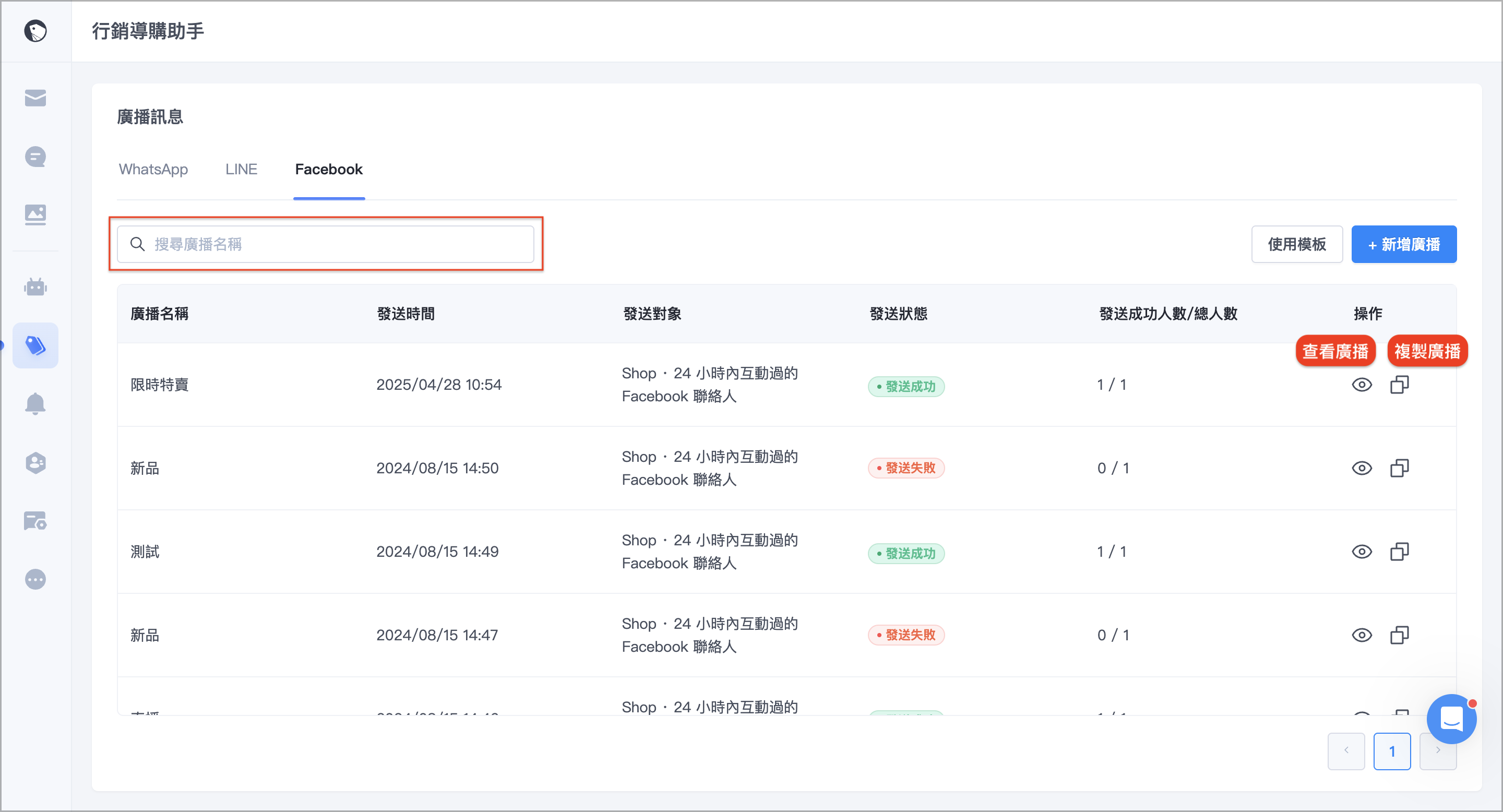This screenshot has height=812, width=1503.
Task: Click the 發送對象 column header
Action: point(652,314)
